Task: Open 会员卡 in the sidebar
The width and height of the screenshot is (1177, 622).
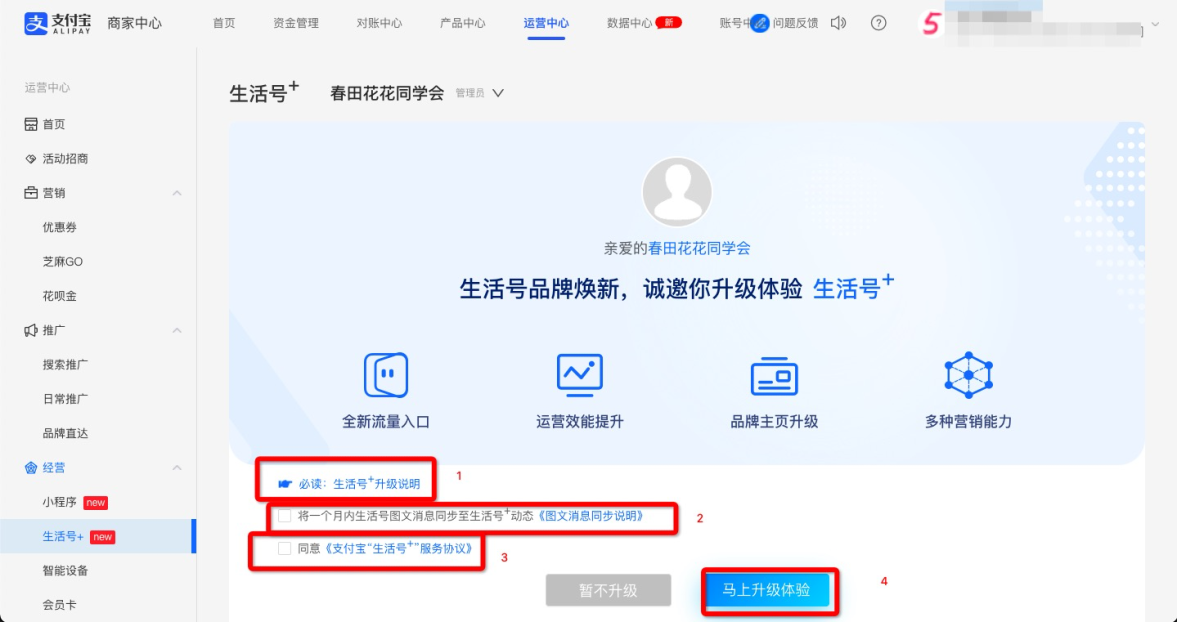Action: [60, 605]
